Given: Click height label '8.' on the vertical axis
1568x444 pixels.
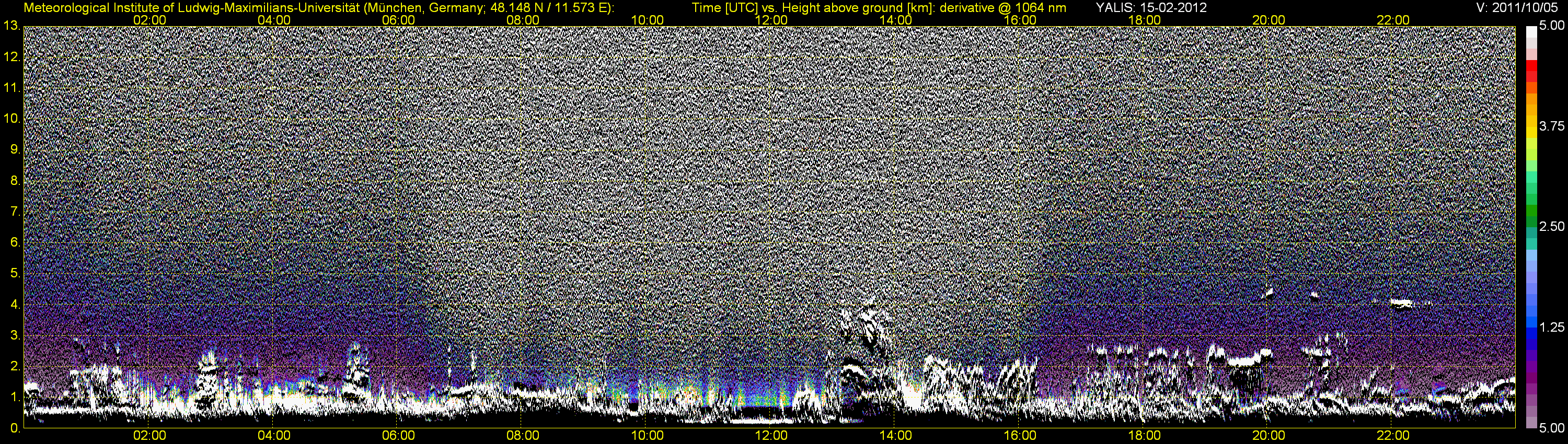Looking at the screenshot, I should (x=16, y=181).
